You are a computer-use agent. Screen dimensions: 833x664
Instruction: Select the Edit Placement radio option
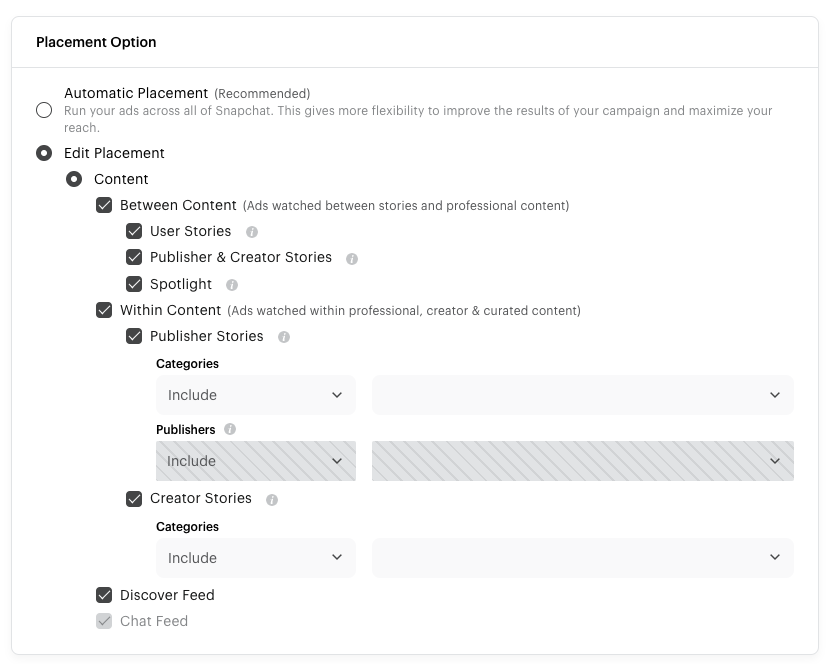click(44, 154)
